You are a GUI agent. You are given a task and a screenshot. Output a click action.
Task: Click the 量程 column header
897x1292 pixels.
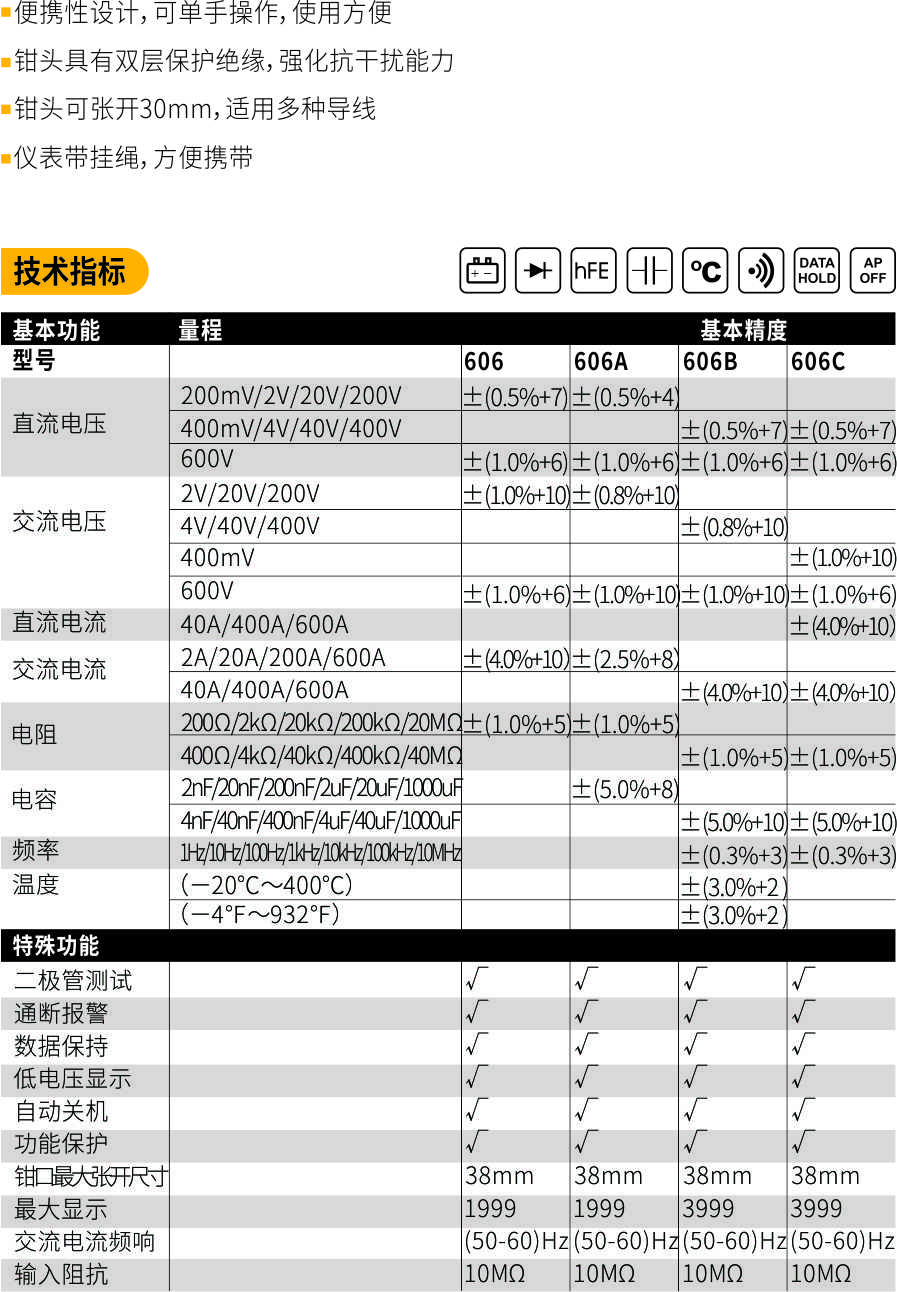[x=200, y=330]
